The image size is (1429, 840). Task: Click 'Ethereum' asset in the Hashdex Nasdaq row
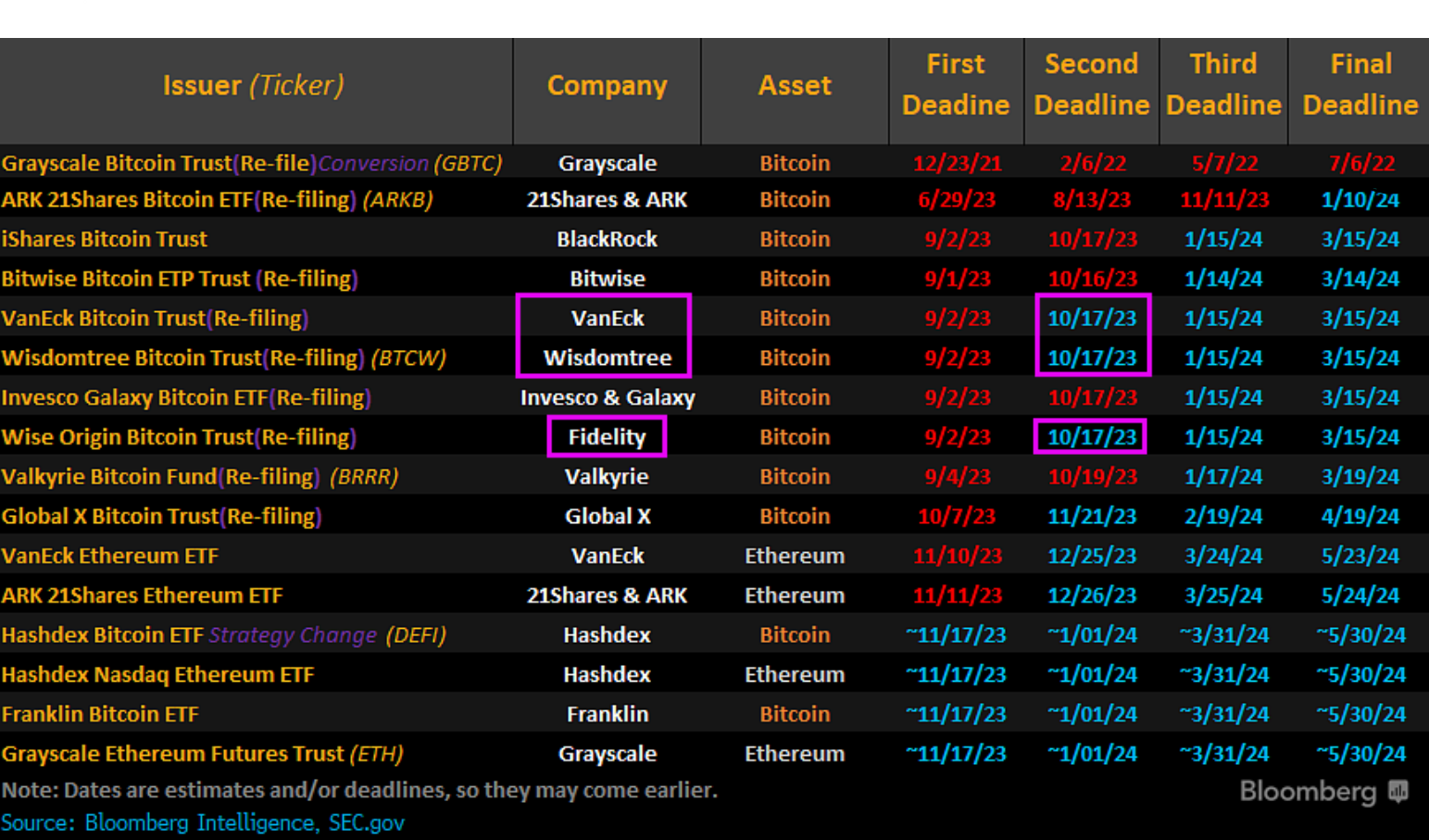(x=795, y=675)
